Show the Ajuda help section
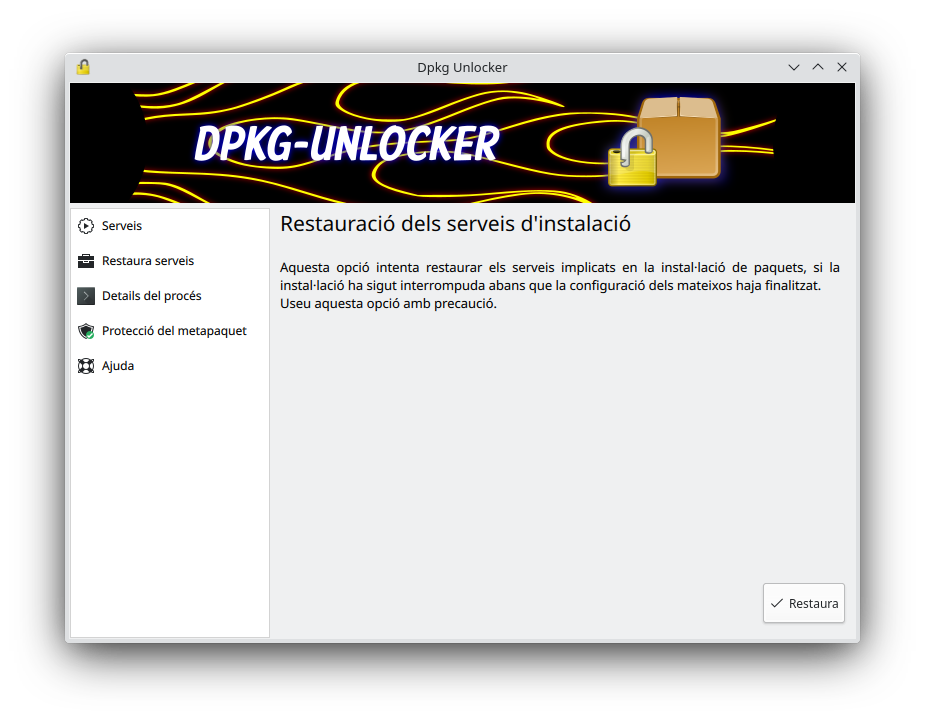925x720 pixels. click(x=118, y=366)
